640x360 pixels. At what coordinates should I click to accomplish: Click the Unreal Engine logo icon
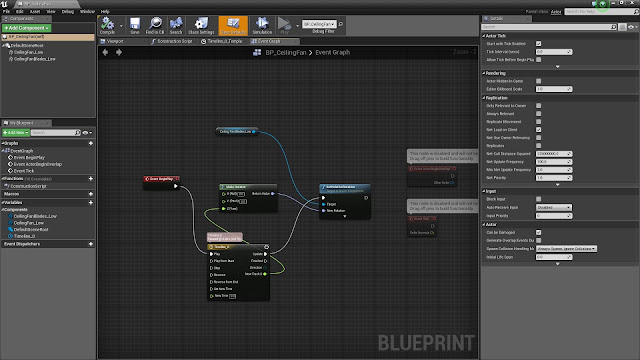click(x=4, y=4)
